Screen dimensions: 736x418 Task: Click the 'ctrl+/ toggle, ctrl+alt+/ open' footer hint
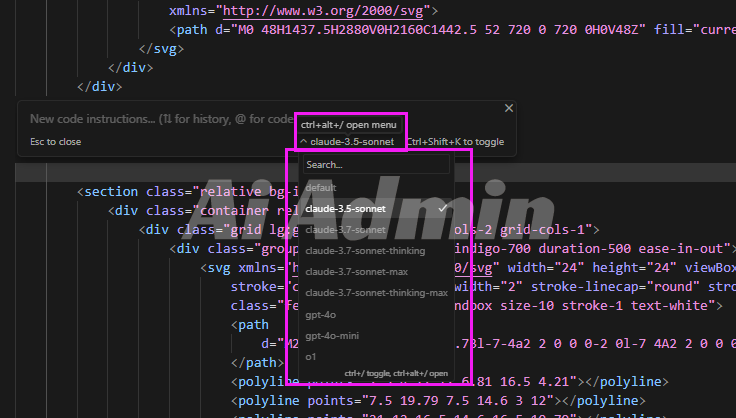click(x=396, y=373)
